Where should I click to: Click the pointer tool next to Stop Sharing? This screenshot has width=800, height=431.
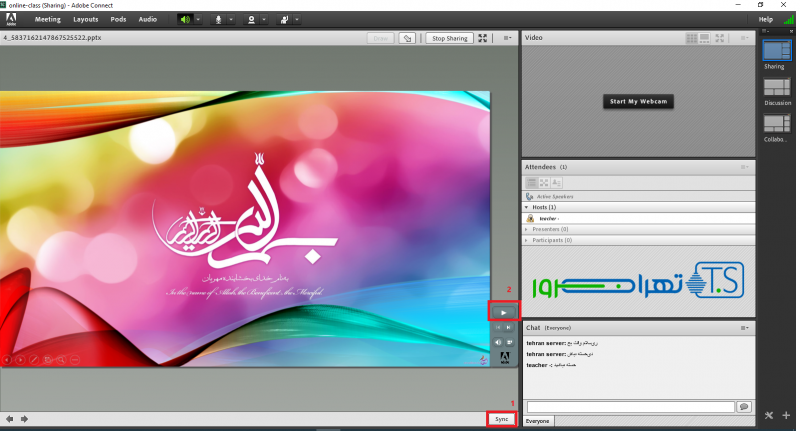coord(407,38)
